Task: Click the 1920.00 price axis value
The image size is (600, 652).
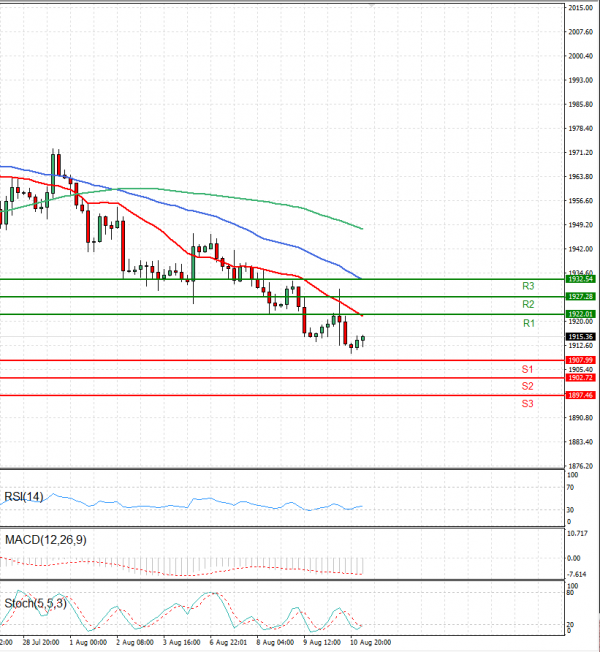Action: point(580,321)
